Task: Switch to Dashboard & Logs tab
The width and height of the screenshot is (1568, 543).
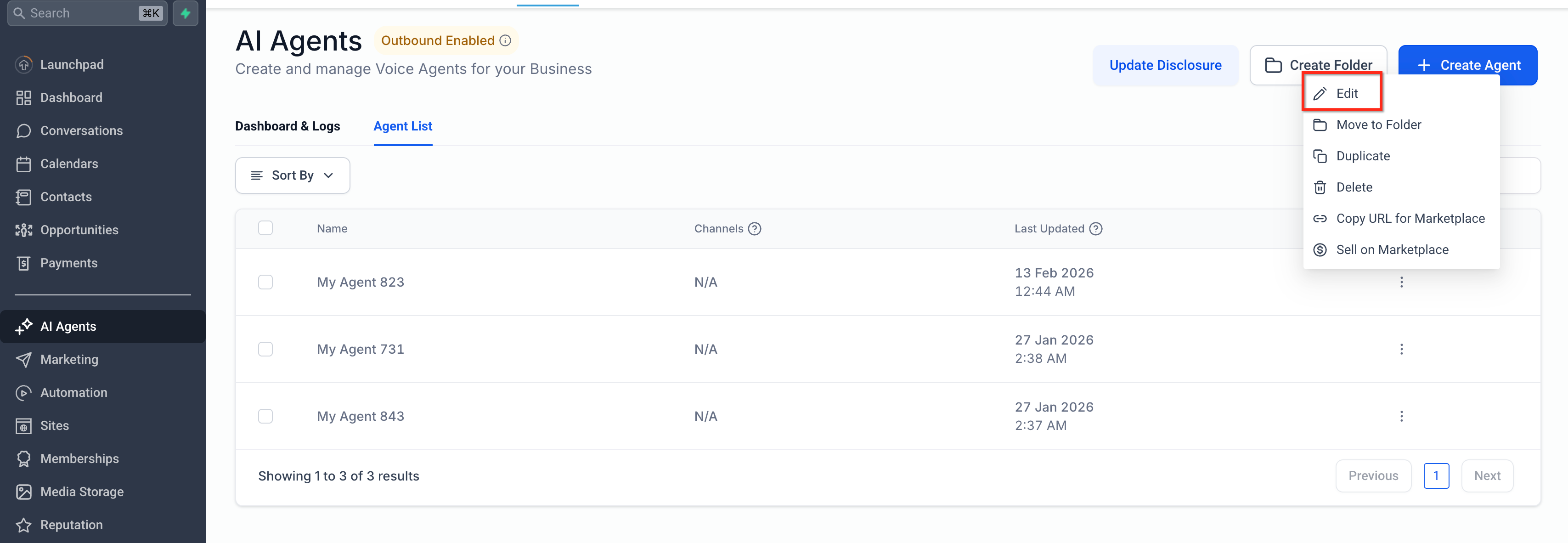Action: pyautogui.click(x=288, y=126)
